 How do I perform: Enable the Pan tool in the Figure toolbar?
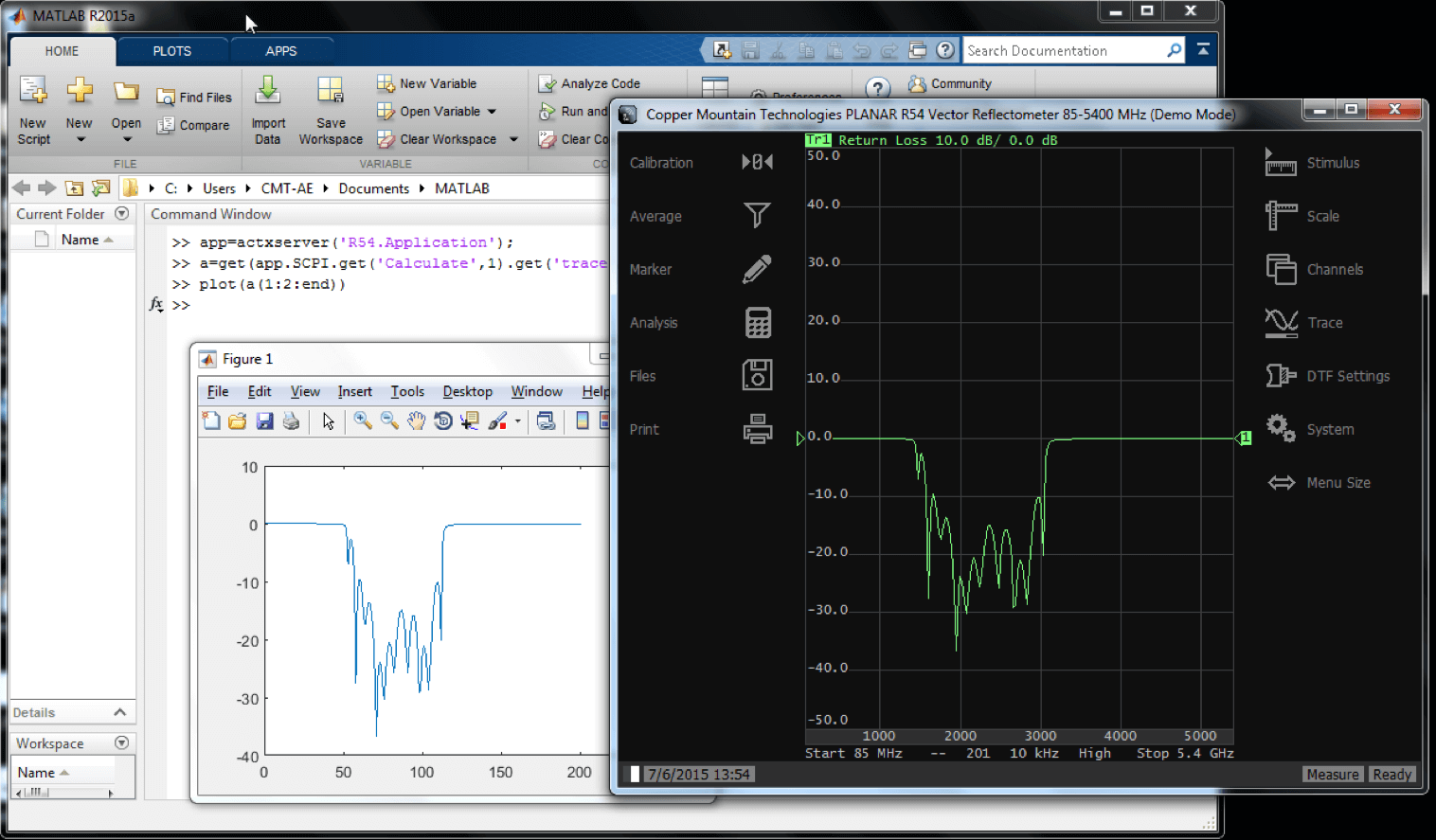[416, 420]
